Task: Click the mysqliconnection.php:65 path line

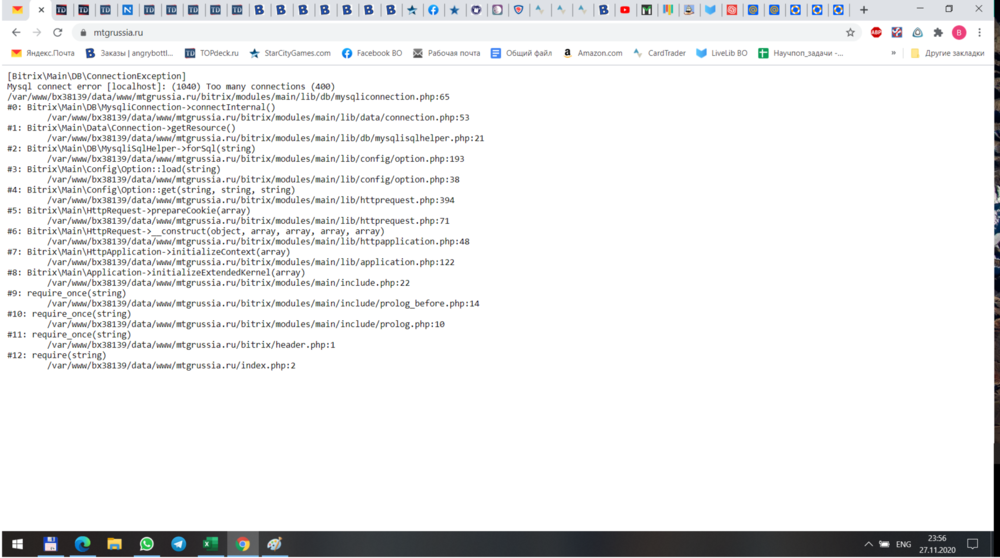Action: tap(228, 97)
